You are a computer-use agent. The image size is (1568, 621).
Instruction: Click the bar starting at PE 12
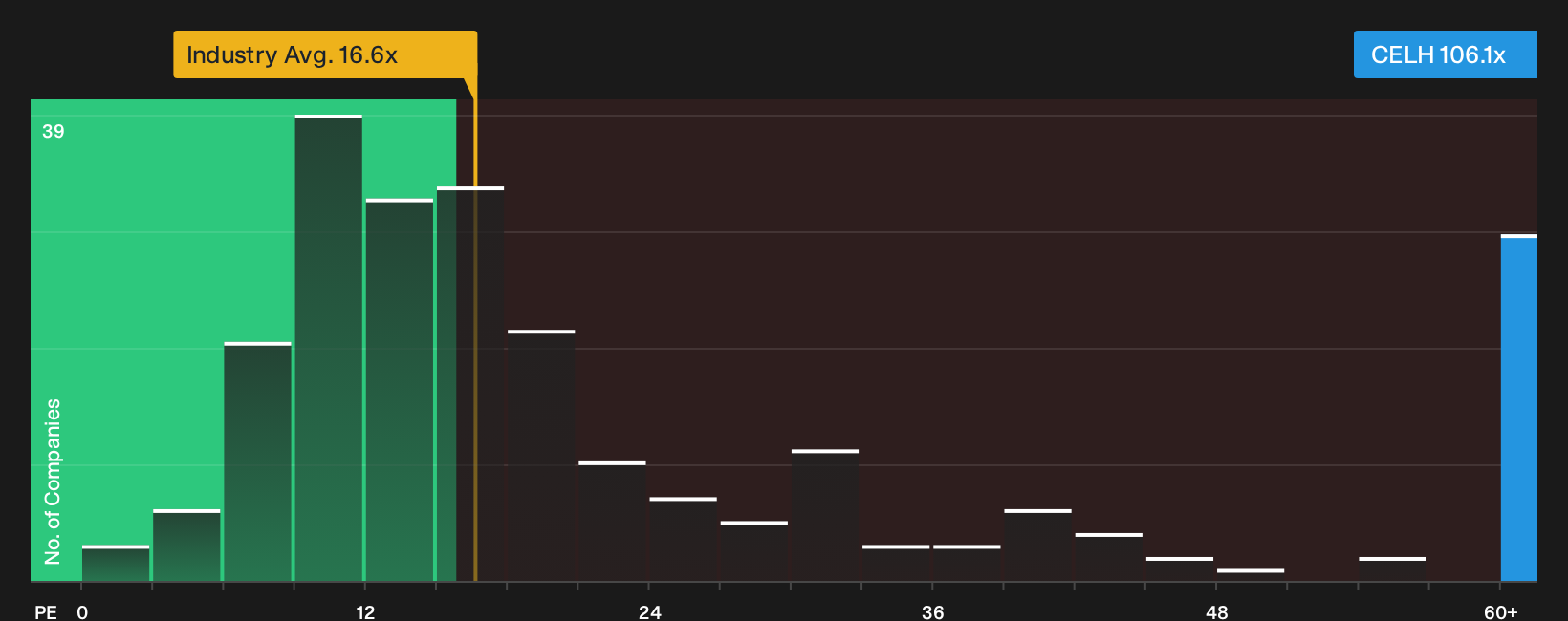point(400,390)
